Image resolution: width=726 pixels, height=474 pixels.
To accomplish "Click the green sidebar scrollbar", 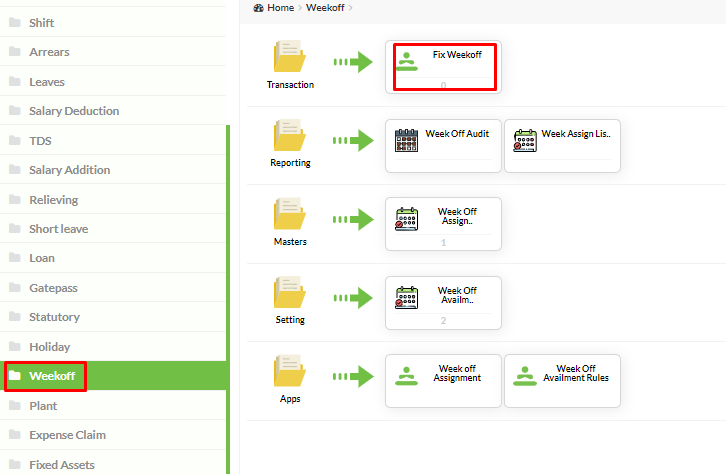I will (x=228, y=299).
